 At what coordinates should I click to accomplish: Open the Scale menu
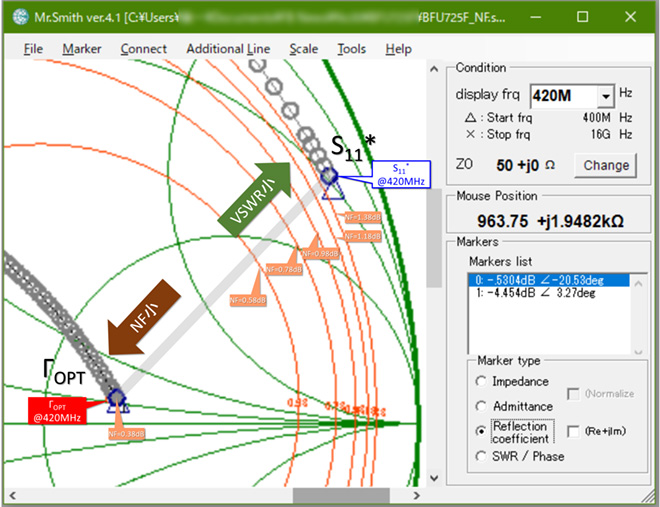click(x=304, y=49)
